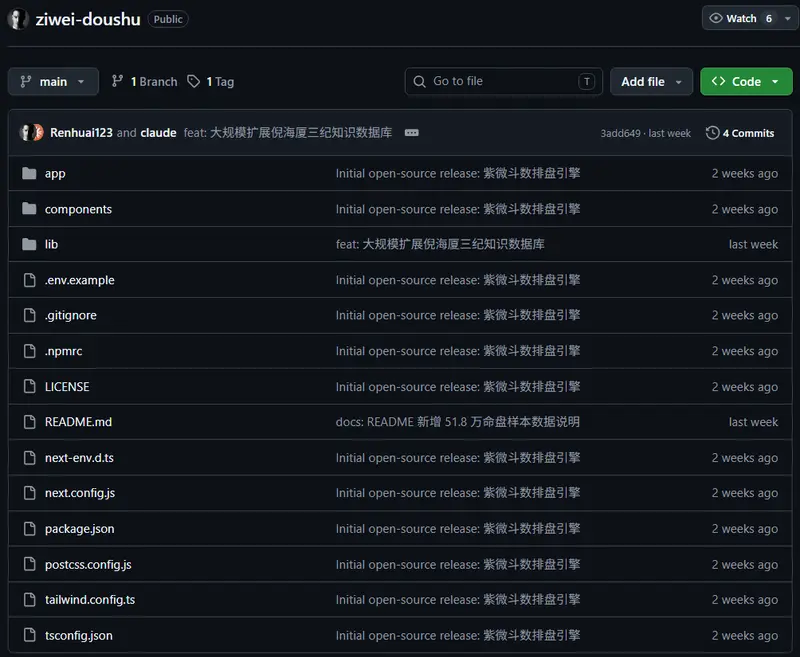The width and height of the screenshot is (800, 657).
Task: Open the lib folder
Action: [51, 244]
